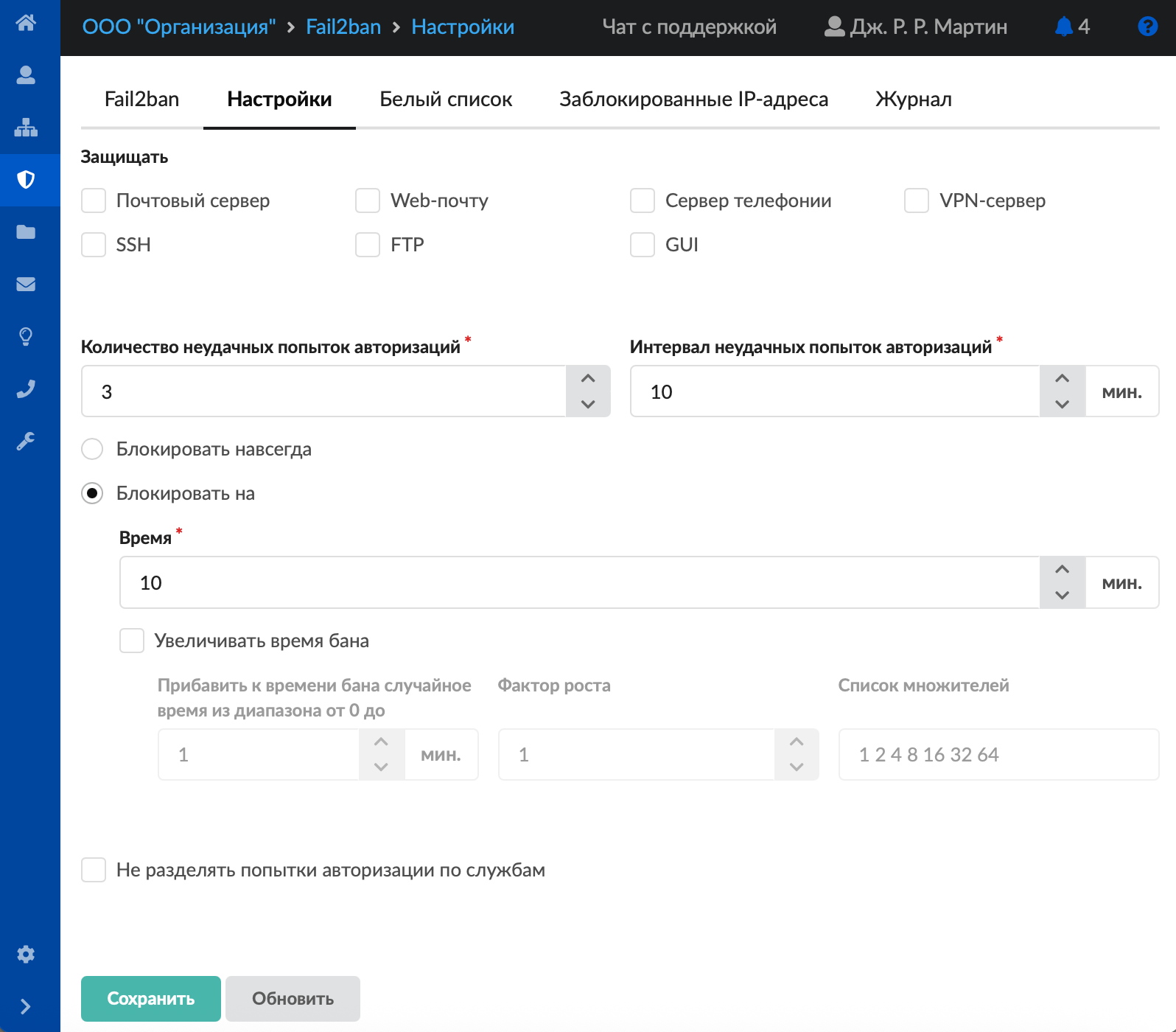Decrease random ban time range value
Image resolution: width=1176 pixels, height=1032 pixels.
click(x=381, y=767)
